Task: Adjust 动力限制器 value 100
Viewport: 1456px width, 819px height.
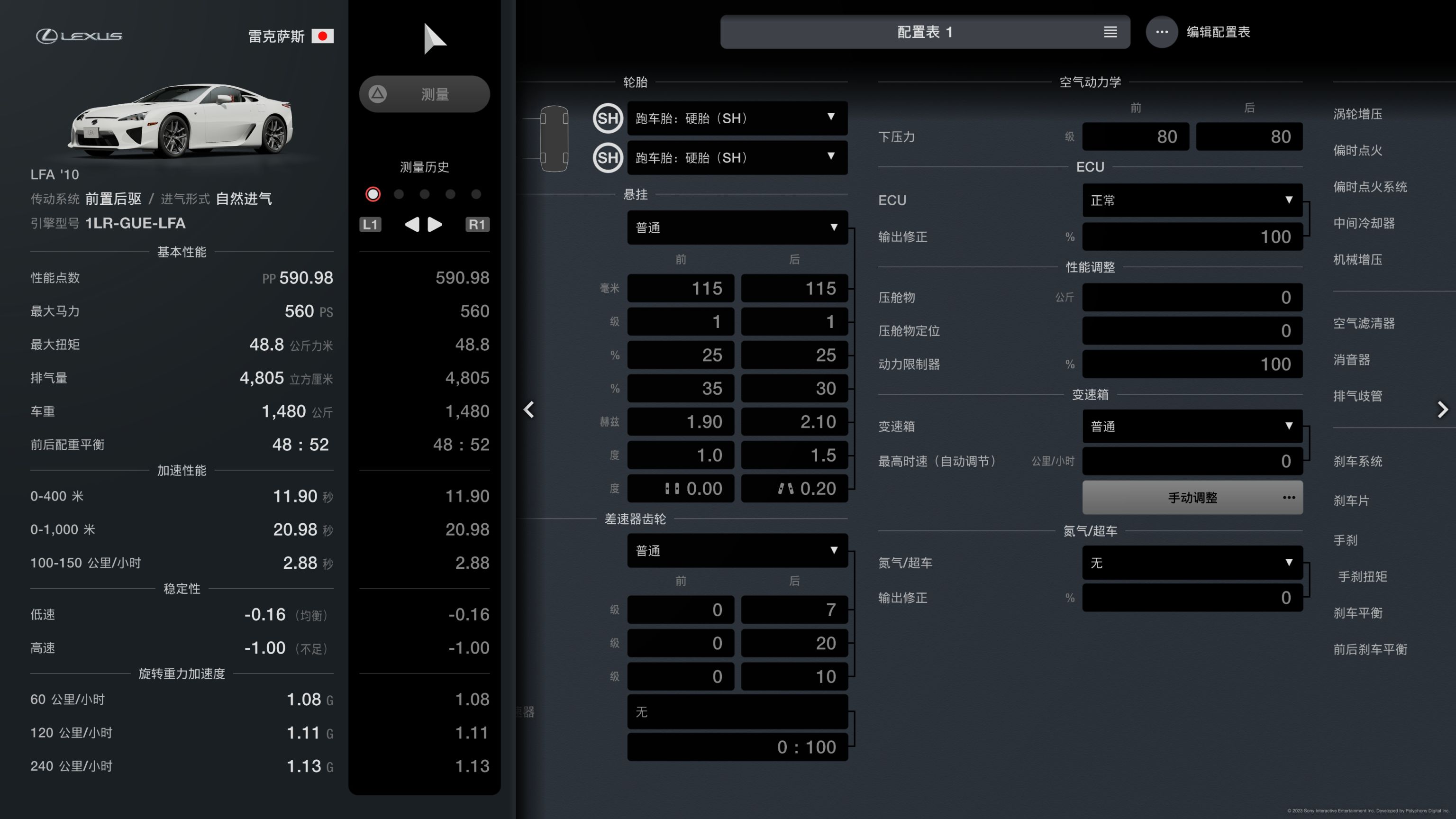Action: point(1192,364)
